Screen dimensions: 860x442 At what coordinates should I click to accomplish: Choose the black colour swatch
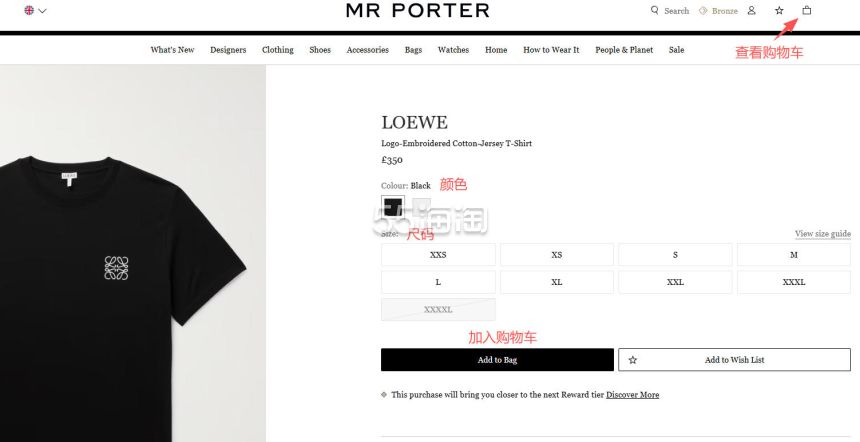[393, 207]
